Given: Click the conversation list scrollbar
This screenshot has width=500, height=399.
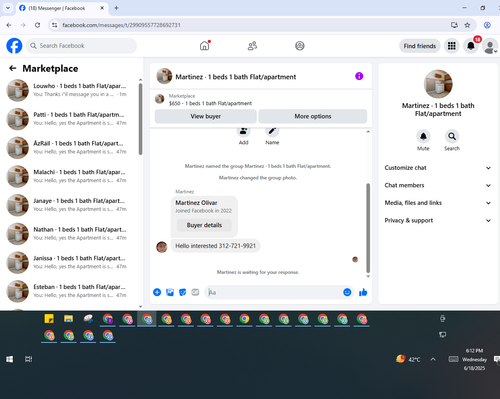Looking at the screenshot, I should pyautogui.click(x=140, y=119).
